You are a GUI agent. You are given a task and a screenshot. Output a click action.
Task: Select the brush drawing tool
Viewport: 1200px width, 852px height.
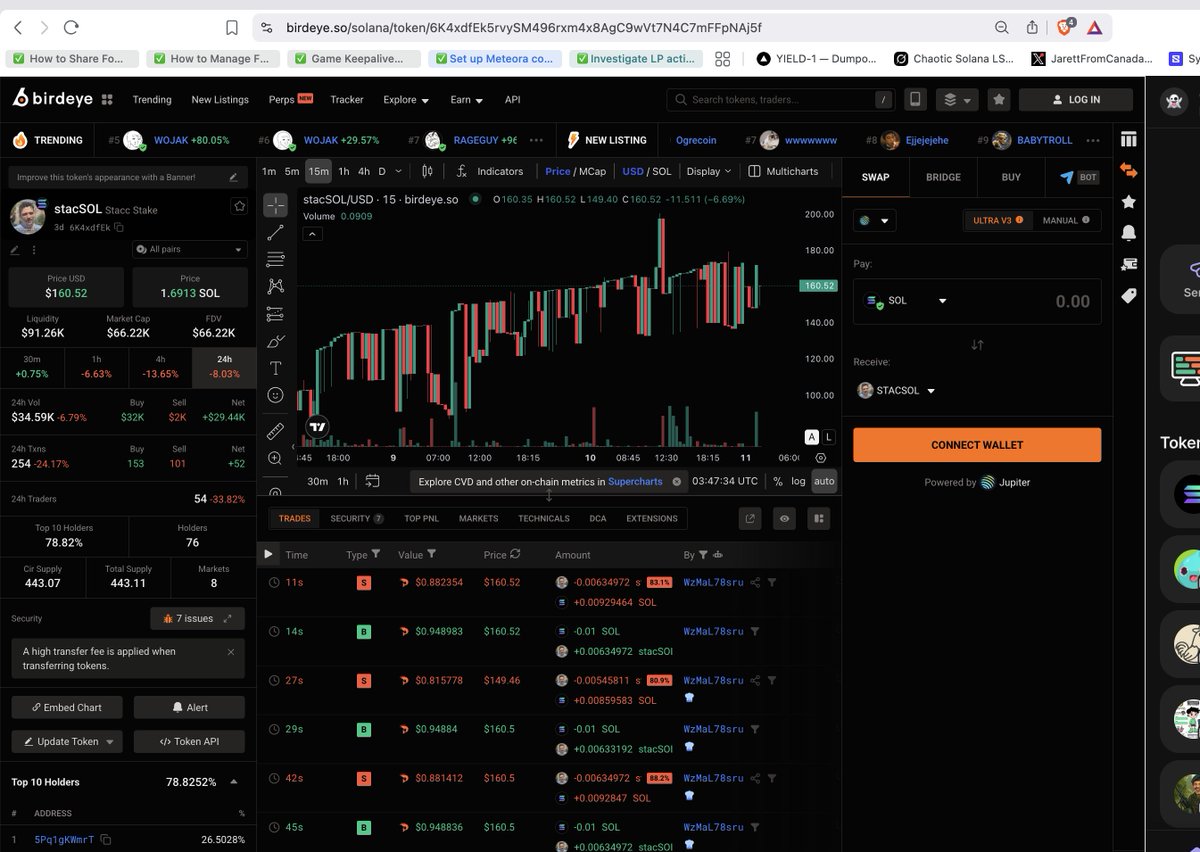[276, 341]
